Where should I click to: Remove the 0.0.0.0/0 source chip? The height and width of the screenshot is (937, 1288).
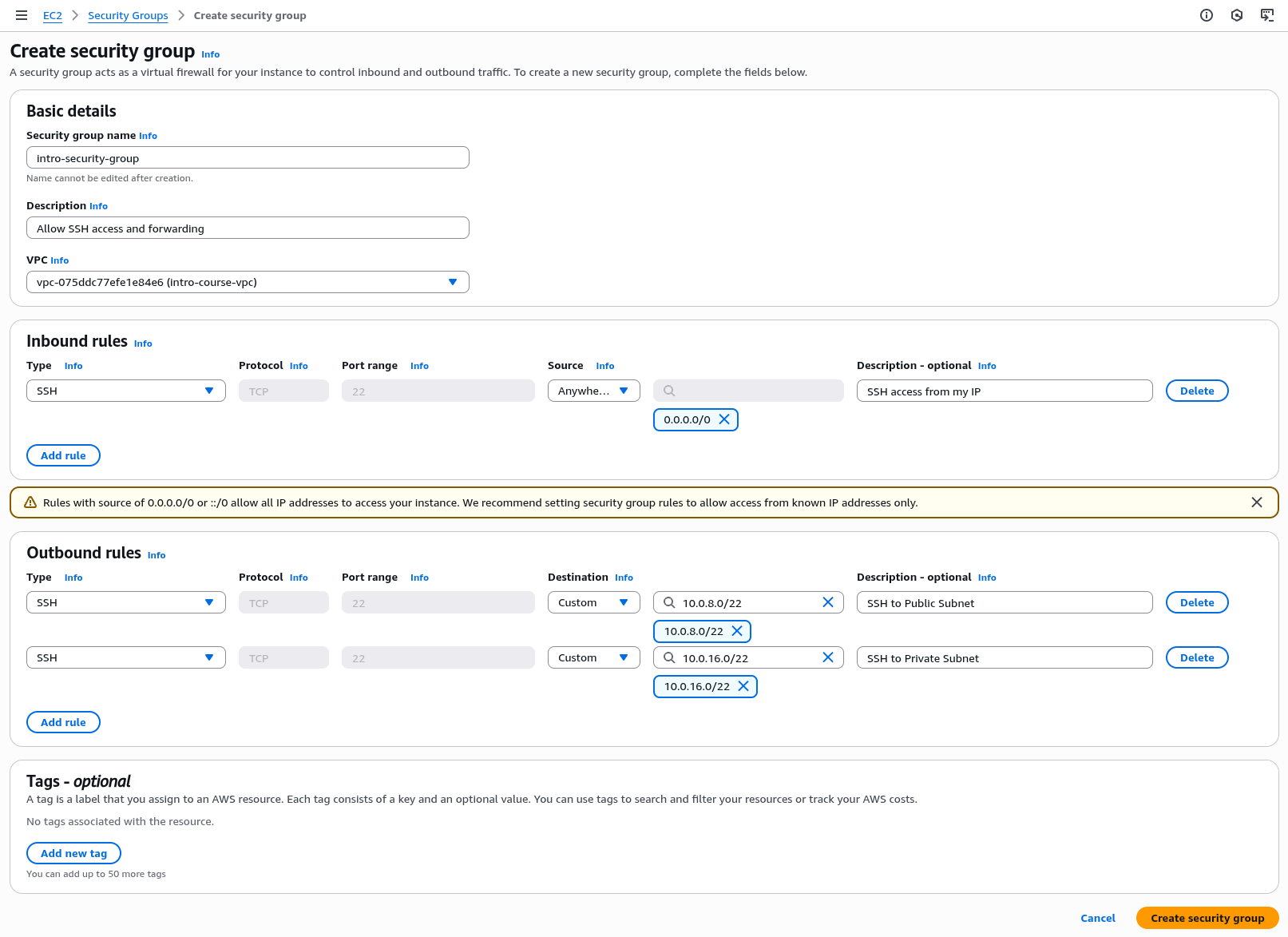(x=724, y=419)
